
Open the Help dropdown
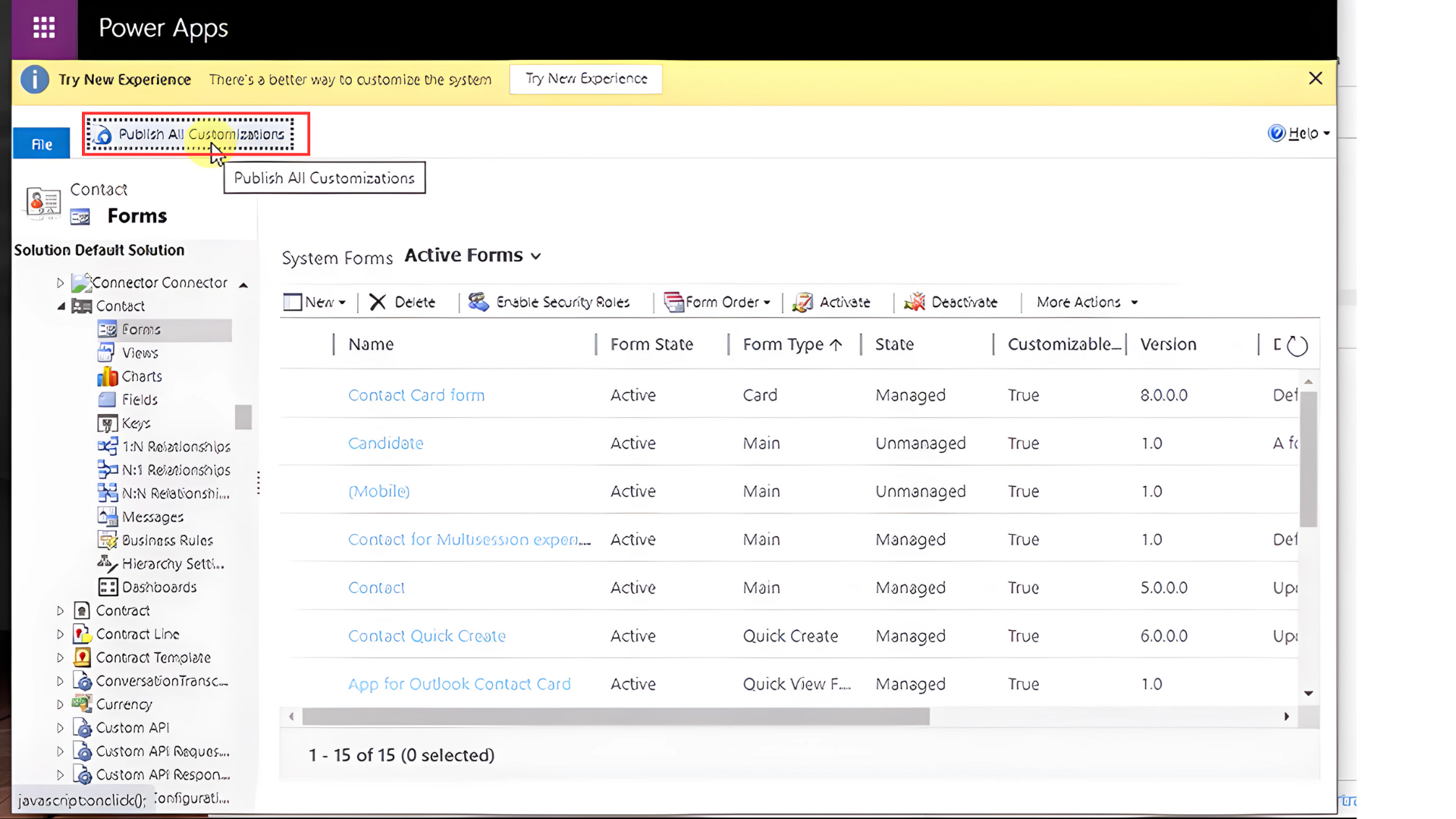[x=1300, y=133]
